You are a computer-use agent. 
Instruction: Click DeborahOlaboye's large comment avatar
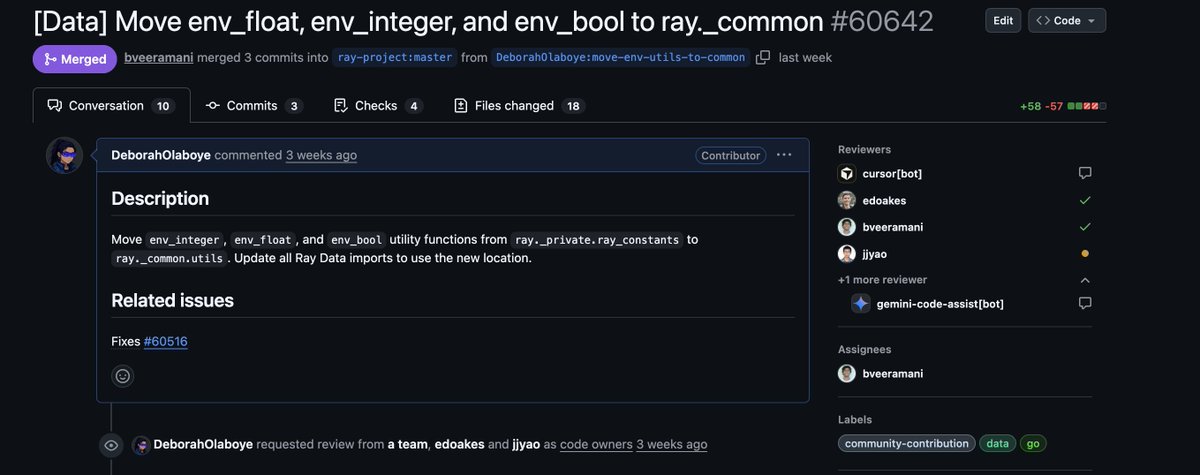click(64, 156)
